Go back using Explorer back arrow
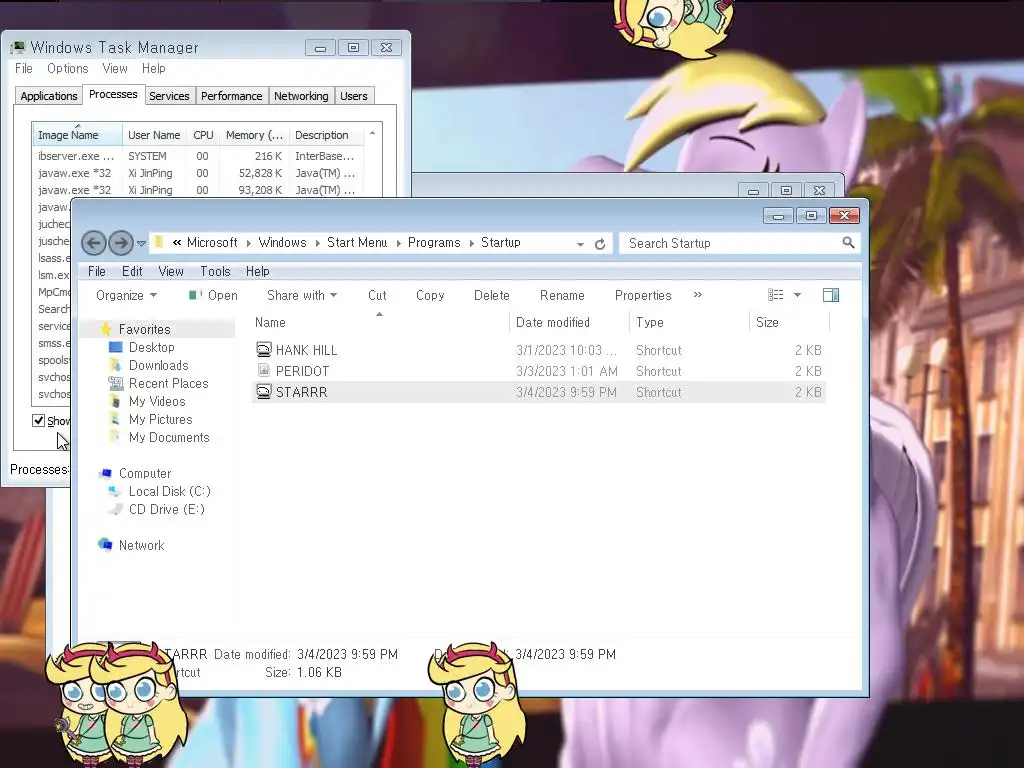This screenshot has height=768, width=1024. 93,243
